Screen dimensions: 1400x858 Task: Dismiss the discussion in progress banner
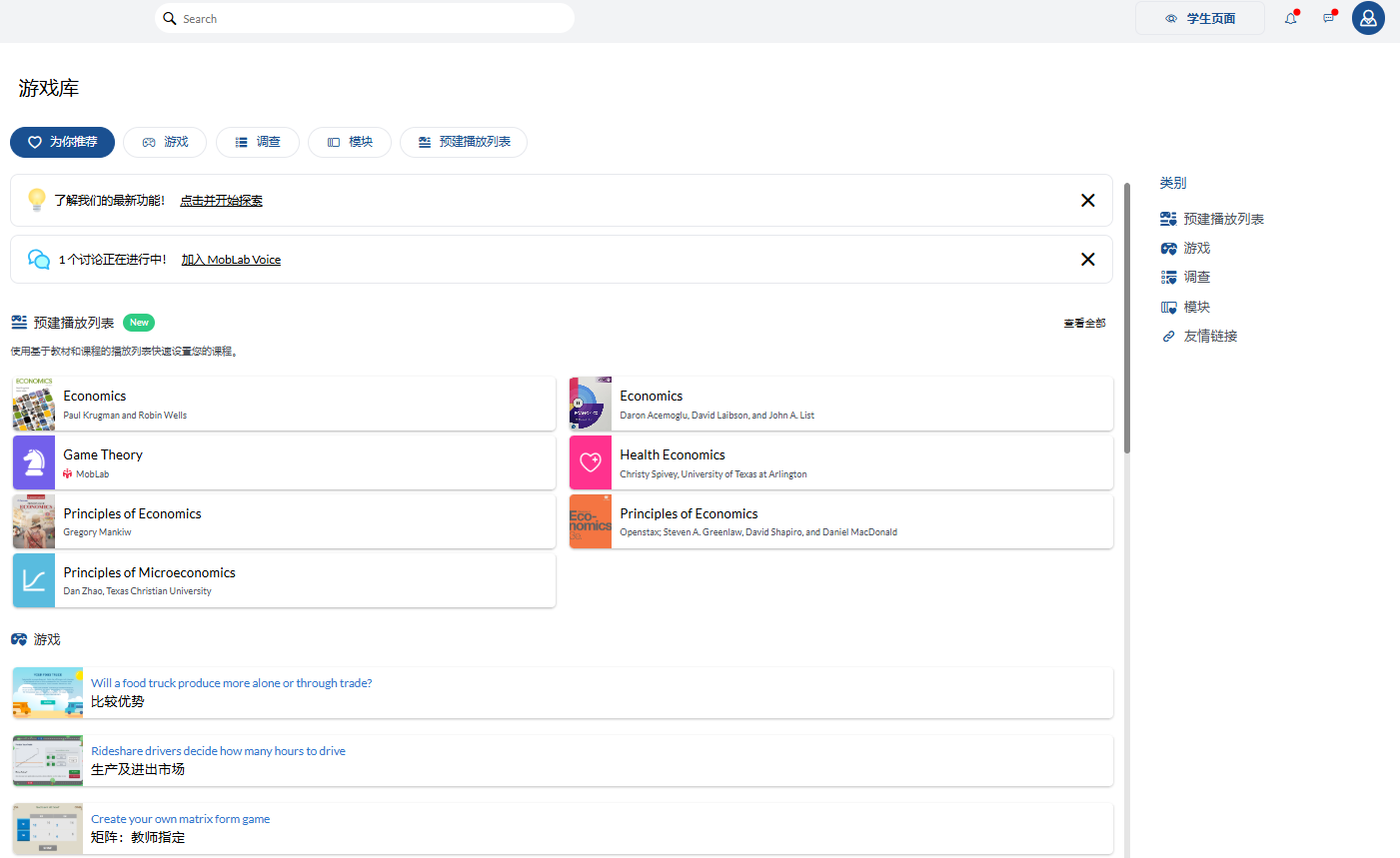click(1088, 260)
